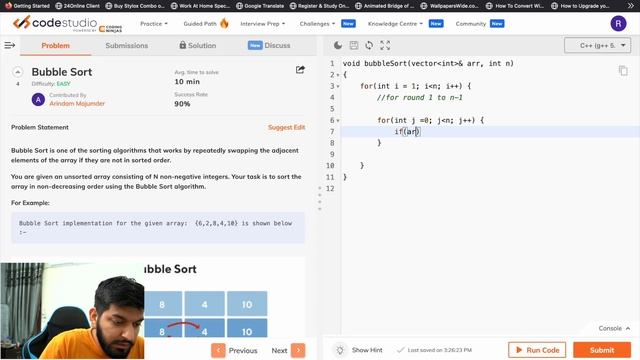Click empty code line 9 in editor
Image resolution: width=640 pixels, height=360 pixels.
coord(490,154)
